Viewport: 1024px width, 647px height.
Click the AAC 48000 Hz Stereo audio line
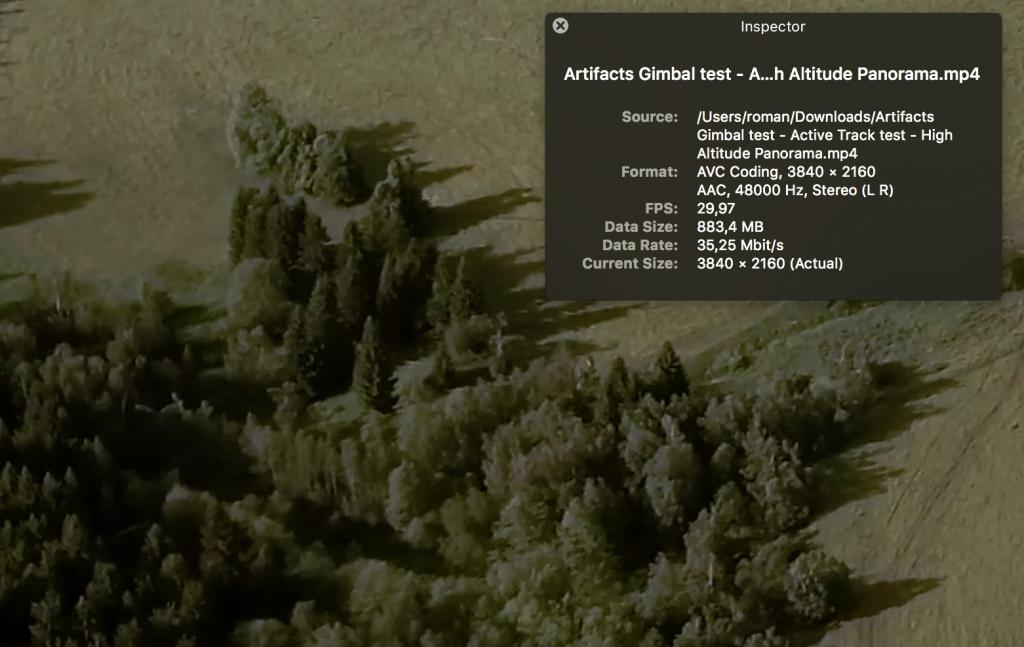tap(795, 190)
